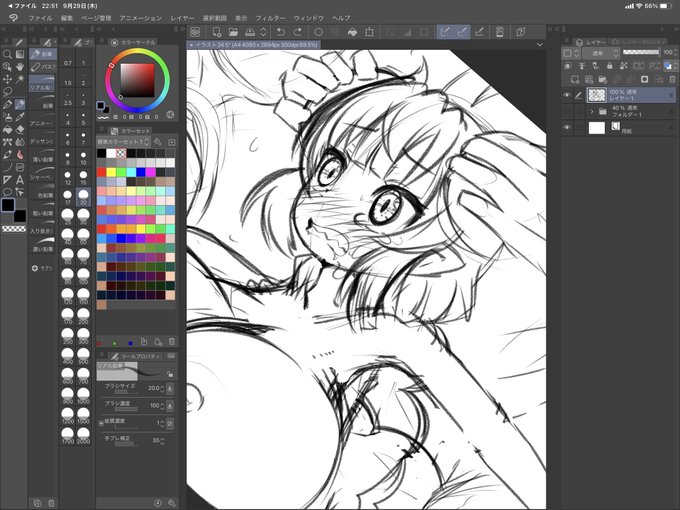The image size is (680, 510).
Task: Open the ヘルプ menu
Action: (341, 18)
